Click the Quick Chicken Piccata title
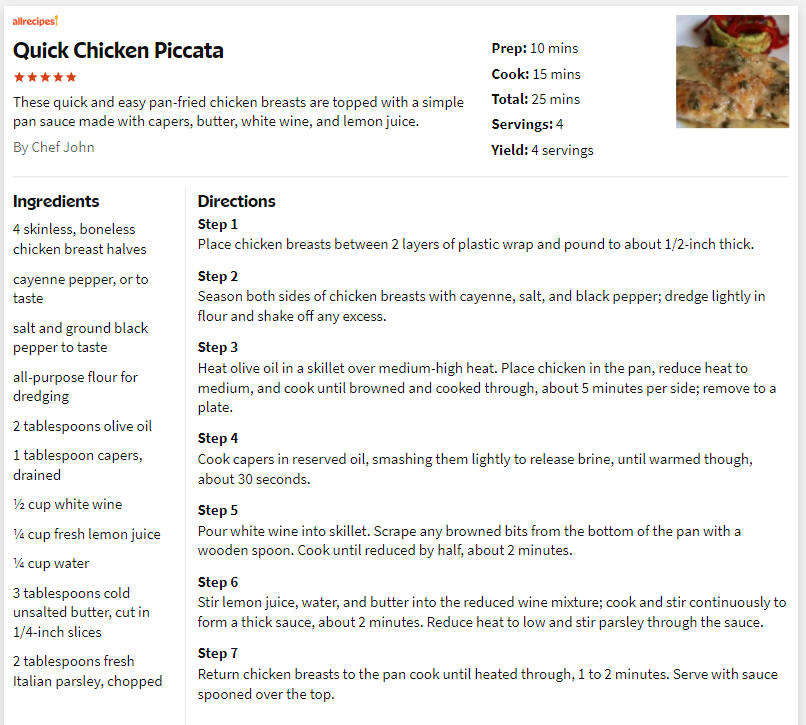Viewport: 806px width, 725px height. click(x=118, y=50)
